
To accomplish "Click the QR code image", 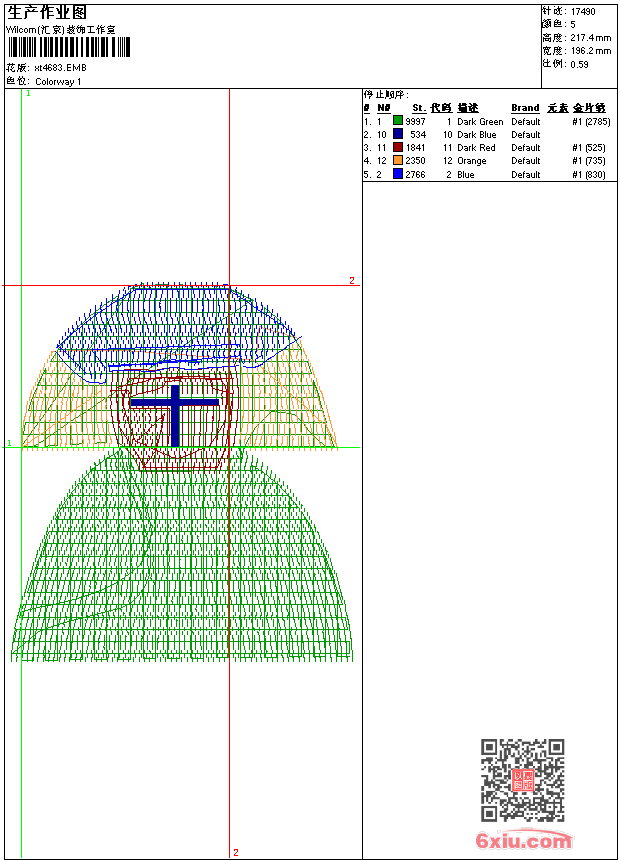I will click(522, 780).
